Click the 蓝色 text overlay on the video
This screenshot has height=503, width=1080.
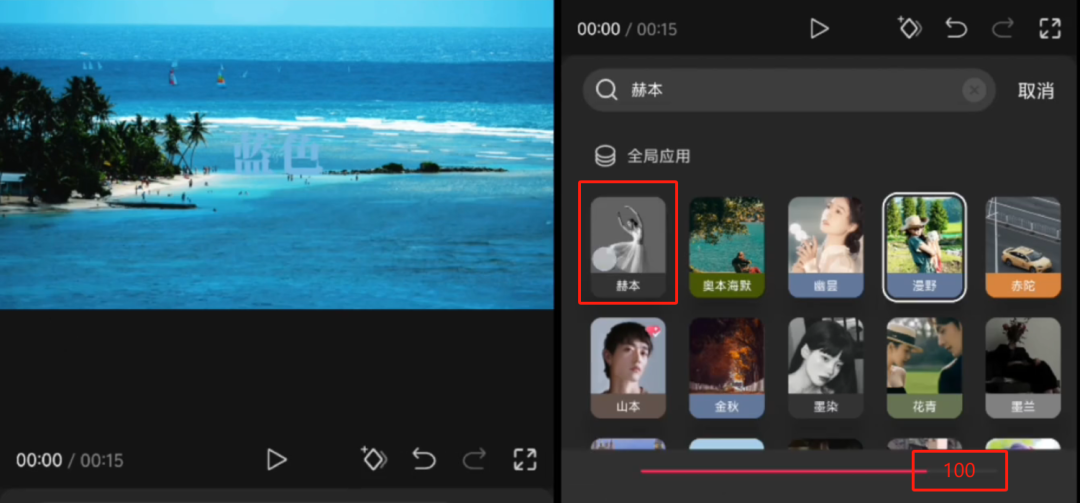coord(278,153)
